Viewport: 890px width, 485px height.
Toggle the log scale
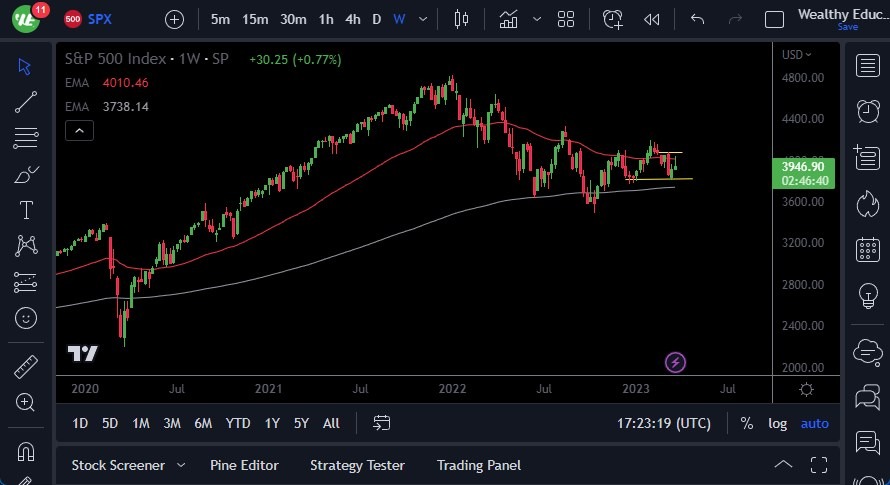tap(777, 423)
